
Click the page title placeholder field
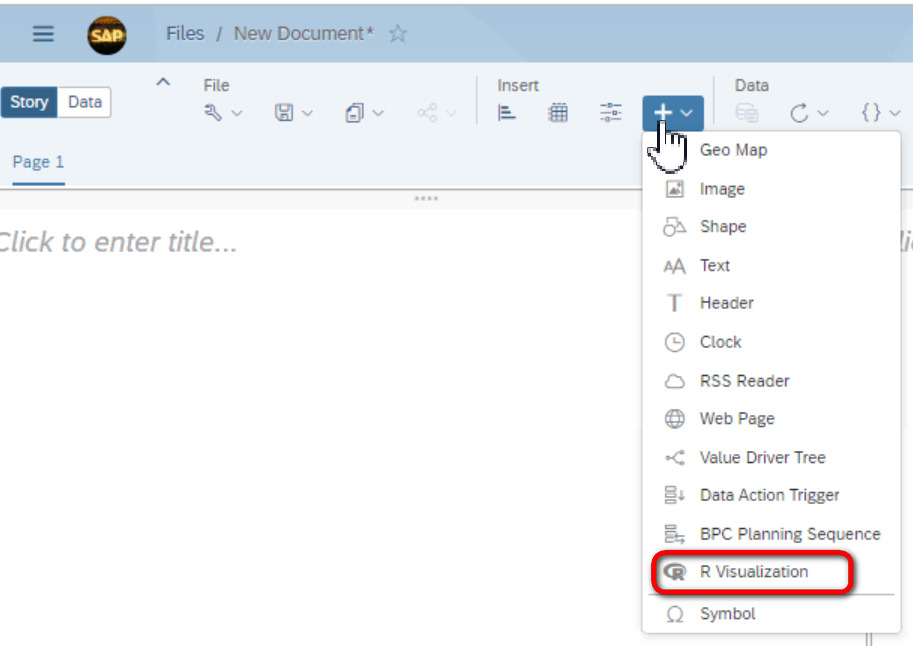(x=118, y=242)
